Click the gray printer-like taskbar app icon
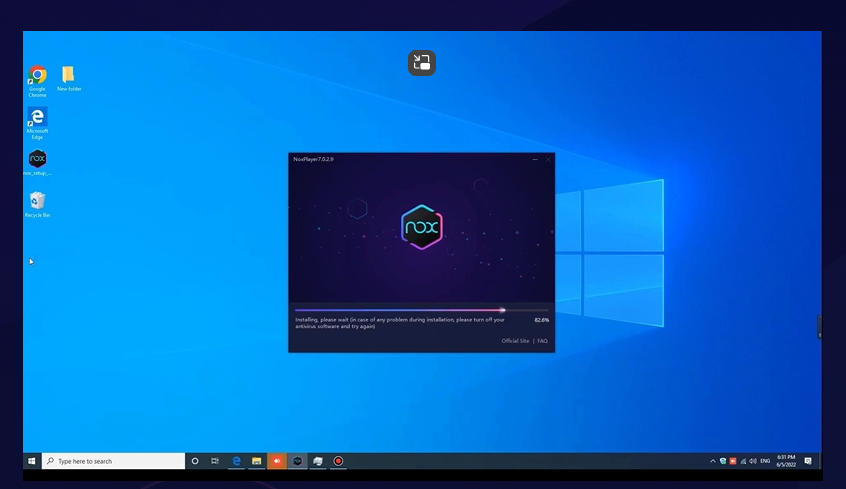 (318, 461)
